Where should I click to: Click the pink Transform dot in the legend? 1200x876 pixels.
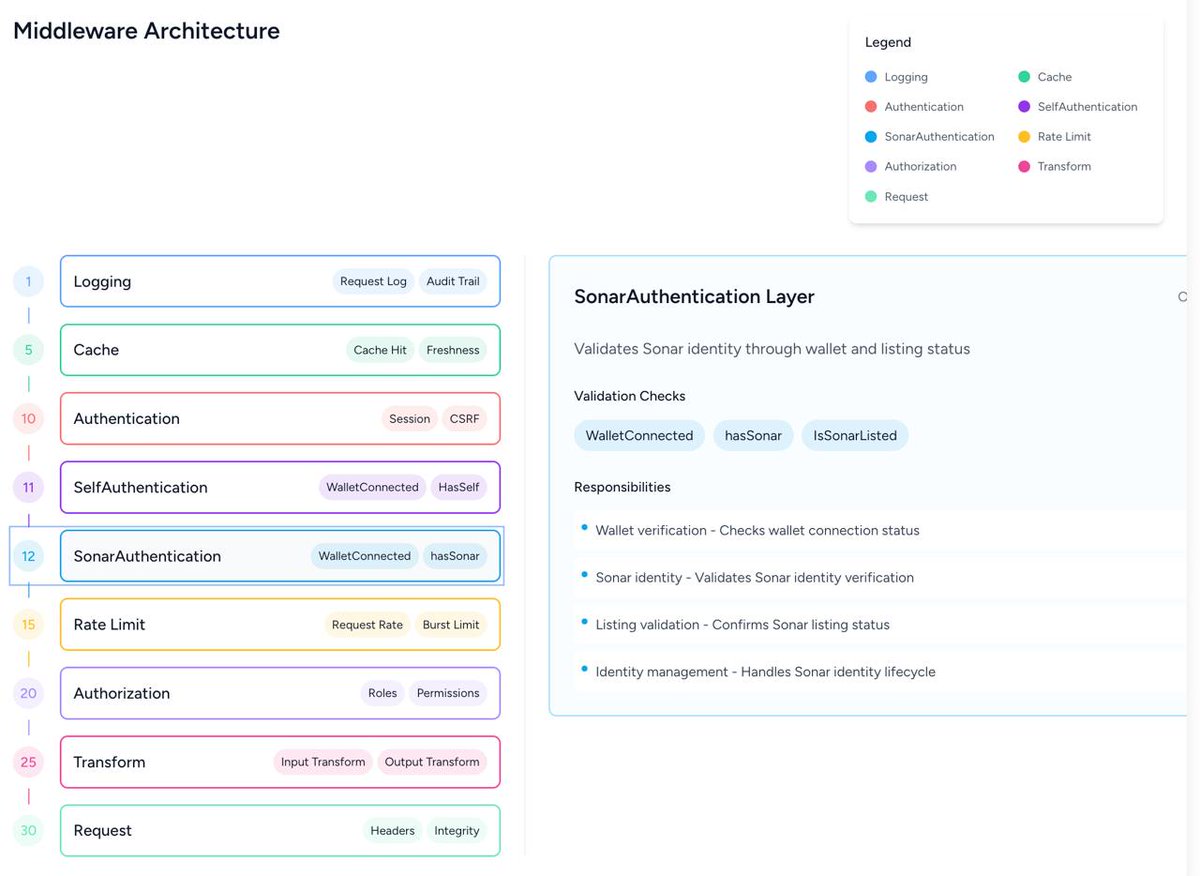pos(1023,166)
